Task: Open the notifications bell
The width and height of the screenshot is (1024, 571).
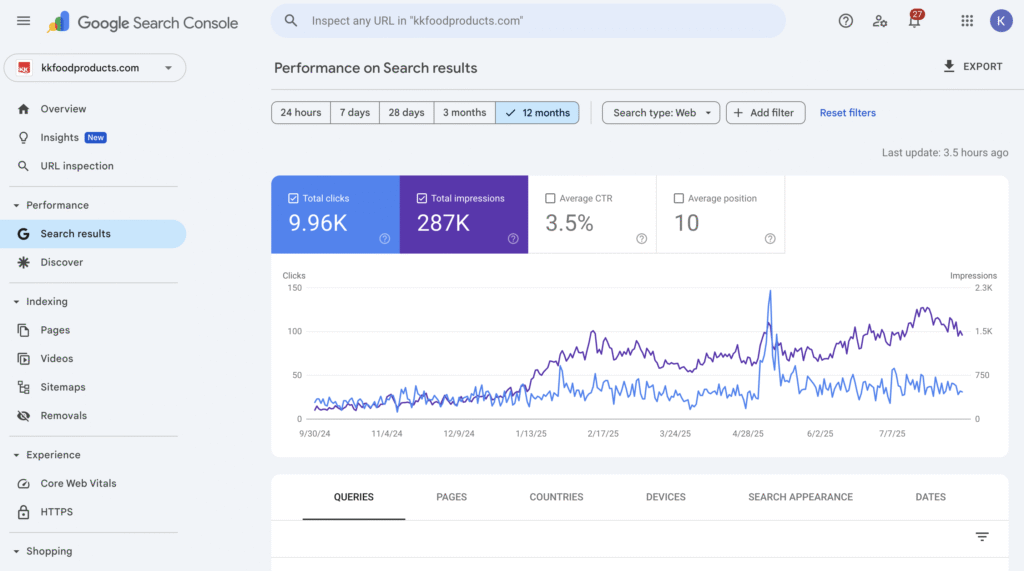Action: pos(914,21)
